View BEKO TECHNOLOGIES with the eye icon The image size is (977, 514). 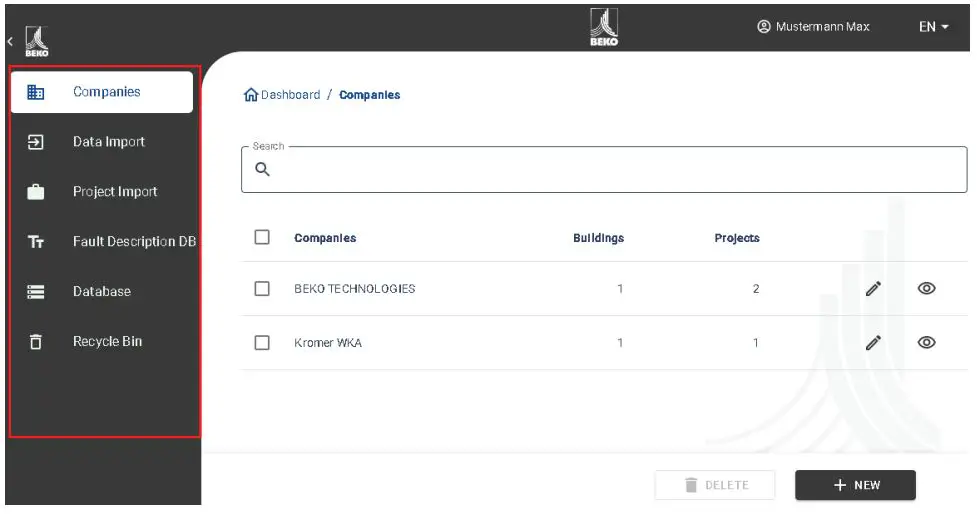(x=927, y=288)
